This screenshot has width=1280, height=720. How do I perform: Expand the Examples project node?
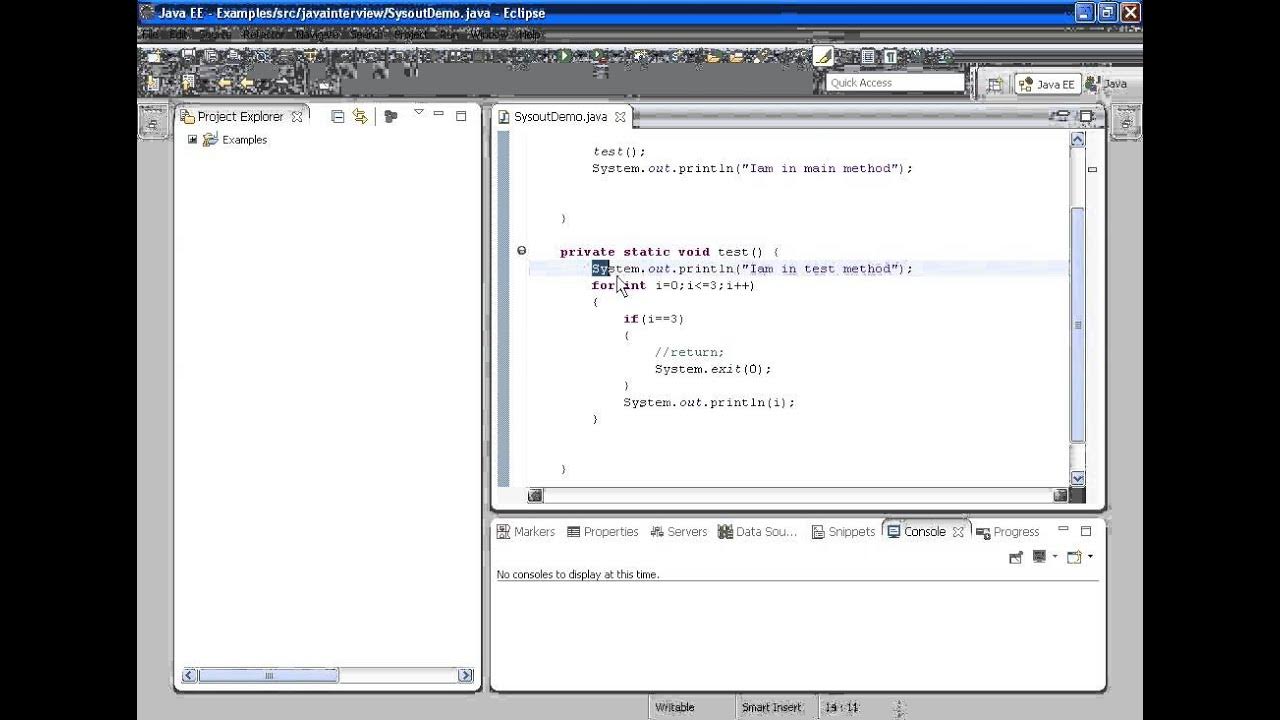click(192, 139)
